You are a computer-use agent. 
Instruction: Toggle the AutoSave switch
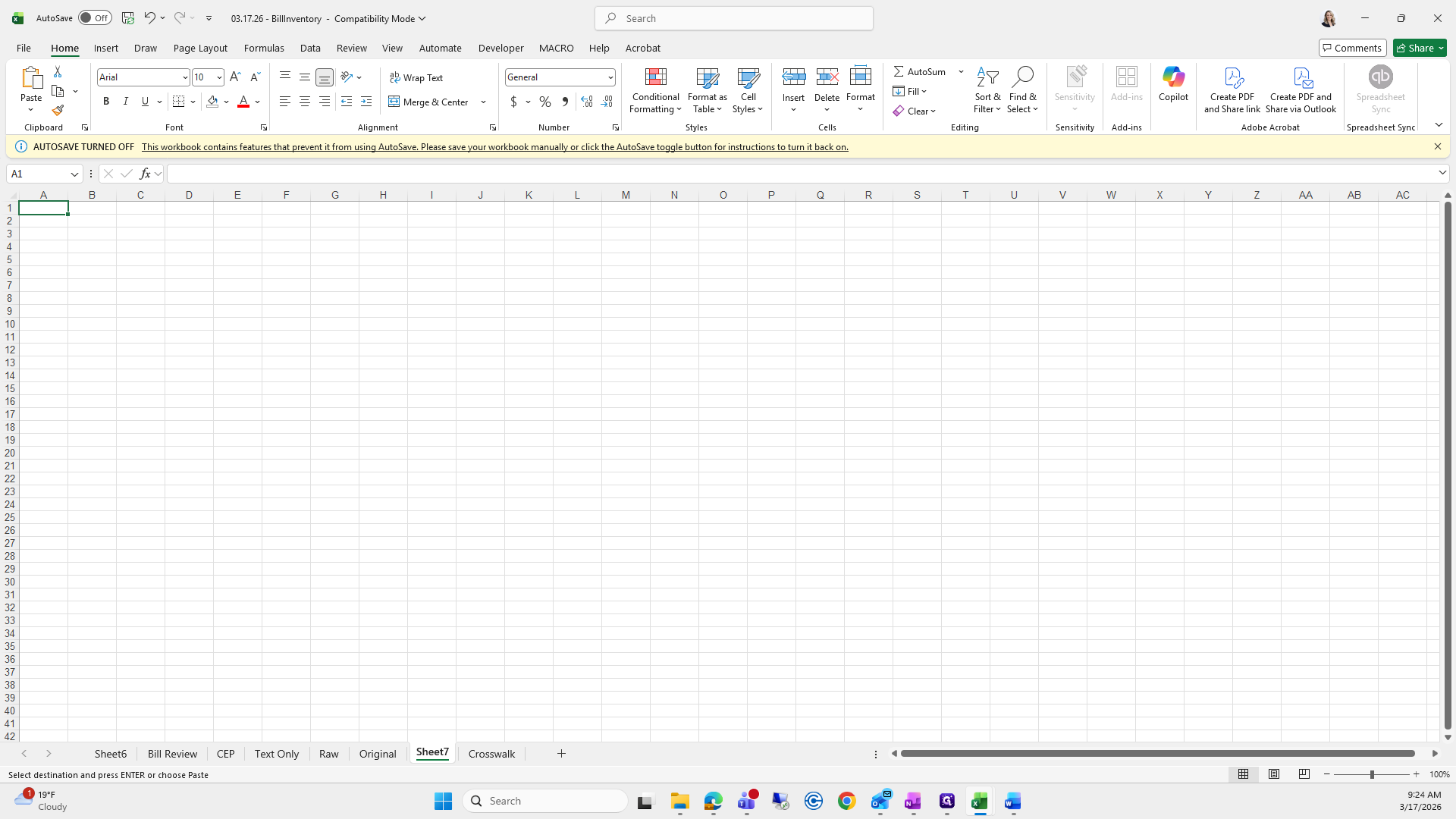(95, 18)
